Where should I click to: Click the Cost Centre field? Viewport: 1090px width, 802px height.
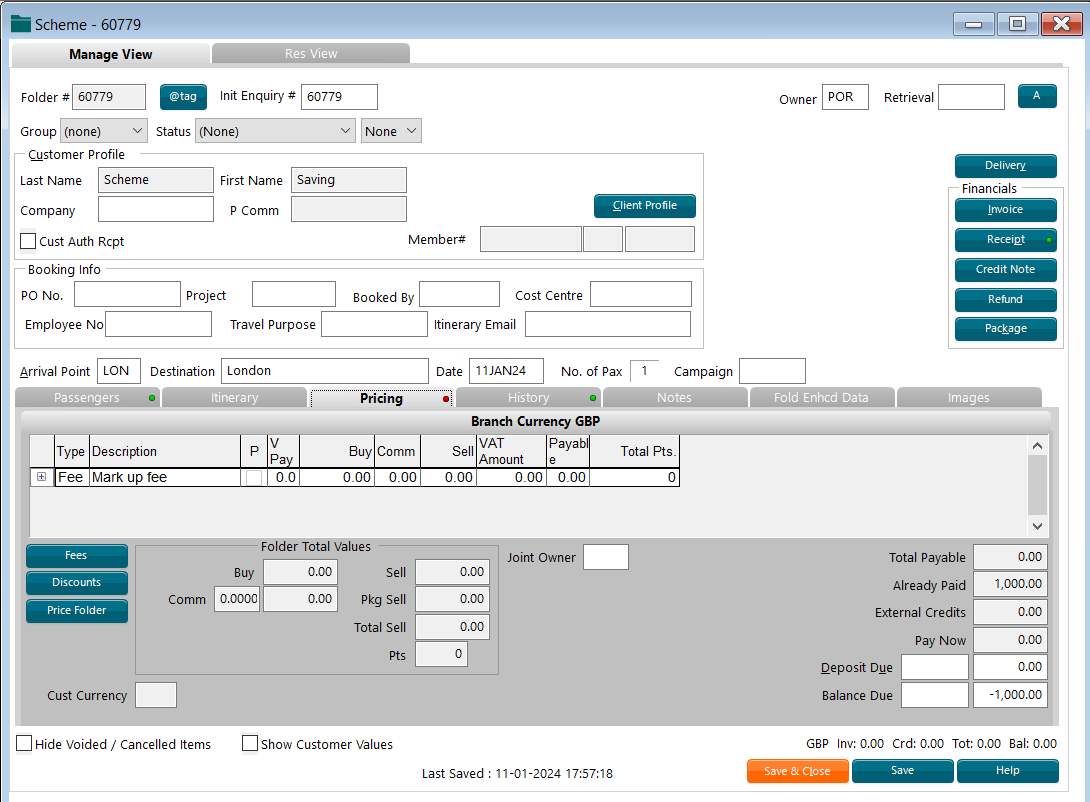pos(641,294)
